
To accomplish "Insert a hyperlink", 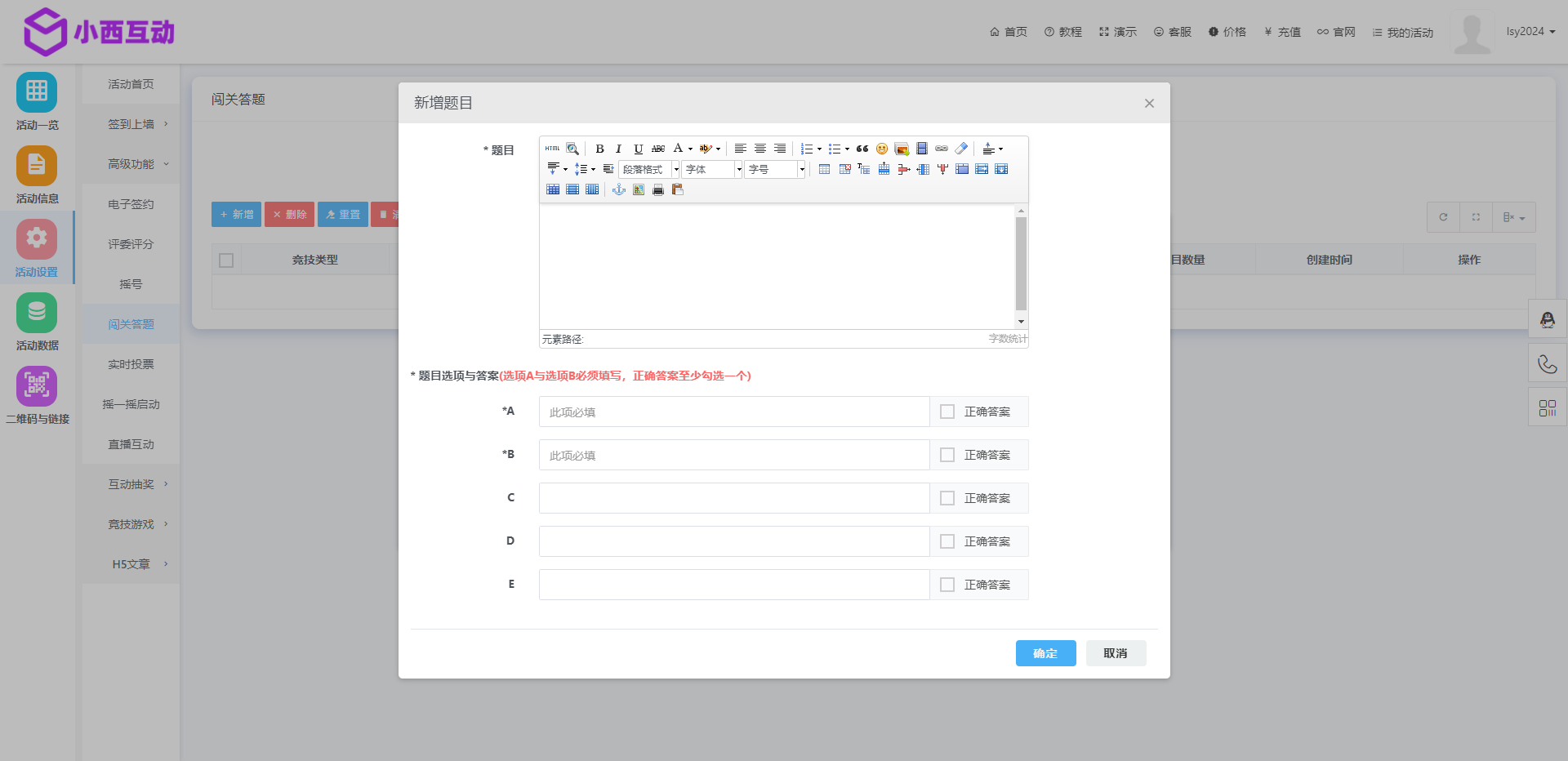I will (x=942, y=149).
